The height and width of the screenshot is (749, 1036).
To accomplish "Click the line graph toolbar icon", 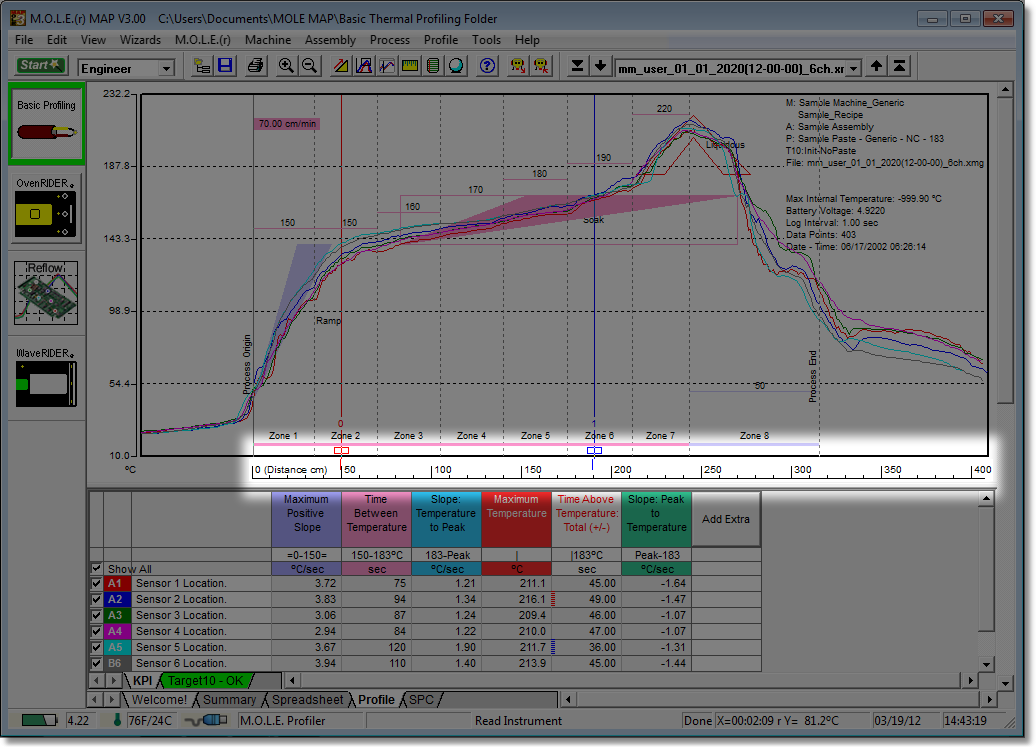I will tap(387, 66).
